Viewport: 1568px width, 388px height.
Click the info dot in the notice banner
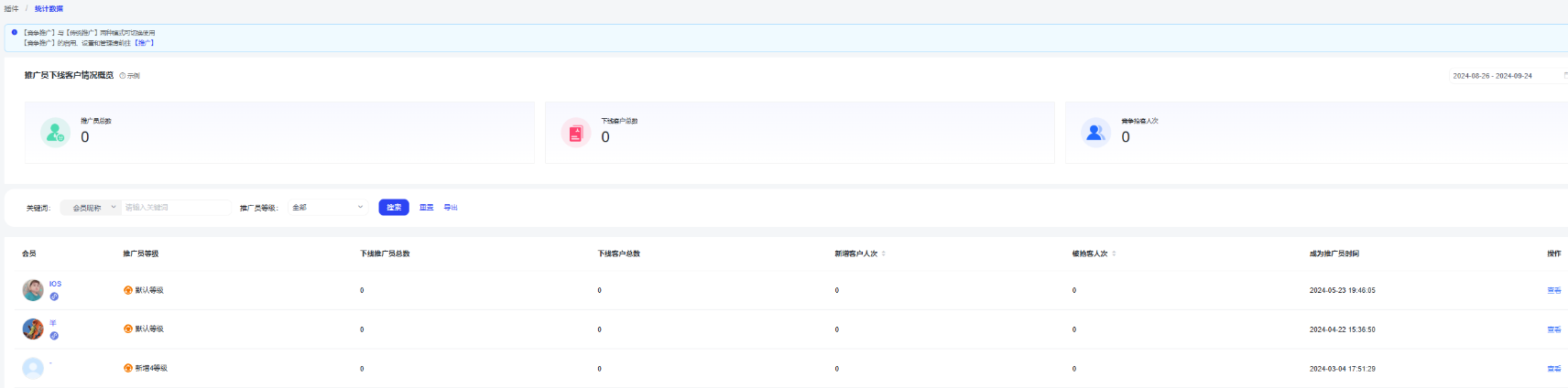click(15, 32)
